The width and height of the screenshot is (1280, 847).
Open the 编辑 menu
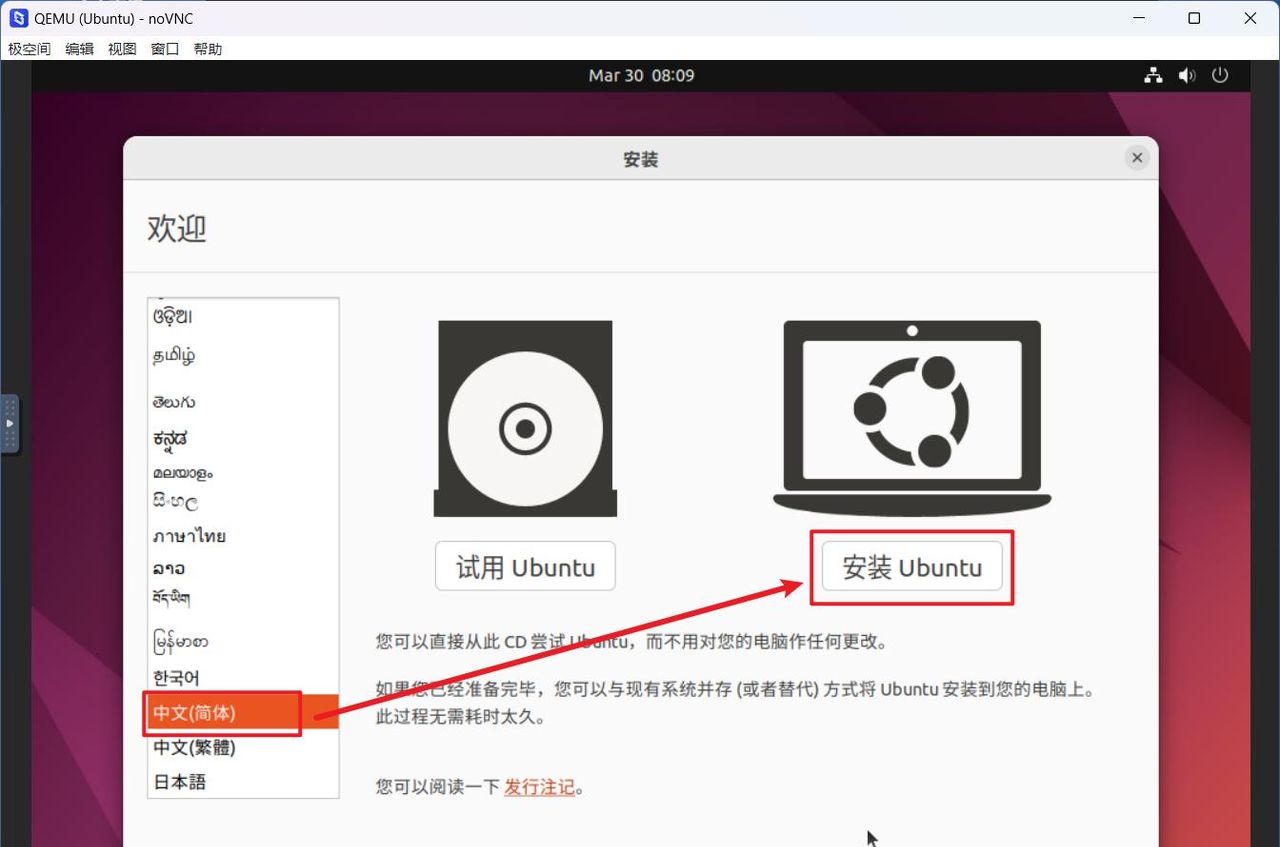point(79,48)
